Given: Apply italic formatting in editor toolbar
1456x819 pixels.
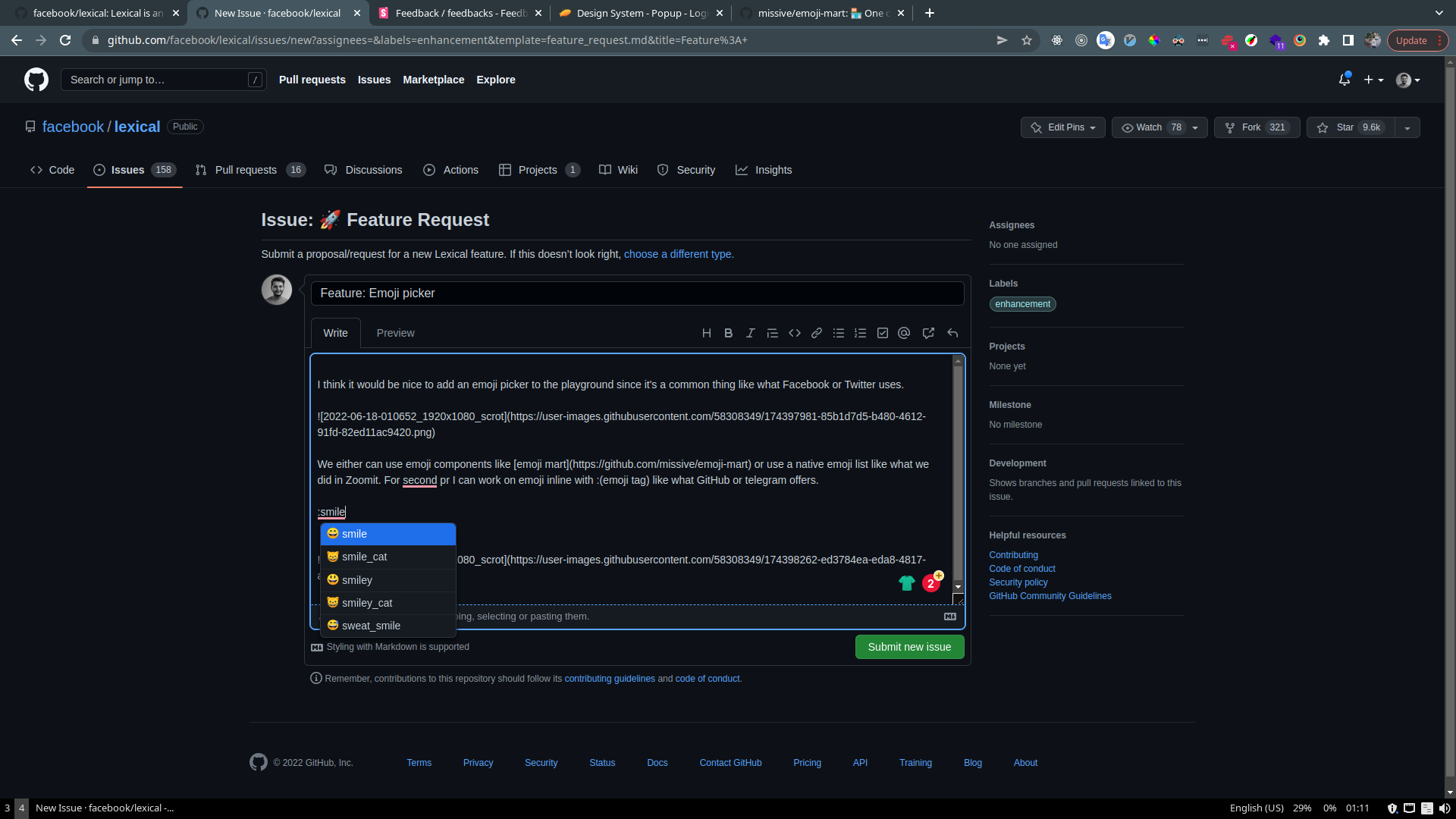Looking at the screenshot, I should [x=751, y=333].
